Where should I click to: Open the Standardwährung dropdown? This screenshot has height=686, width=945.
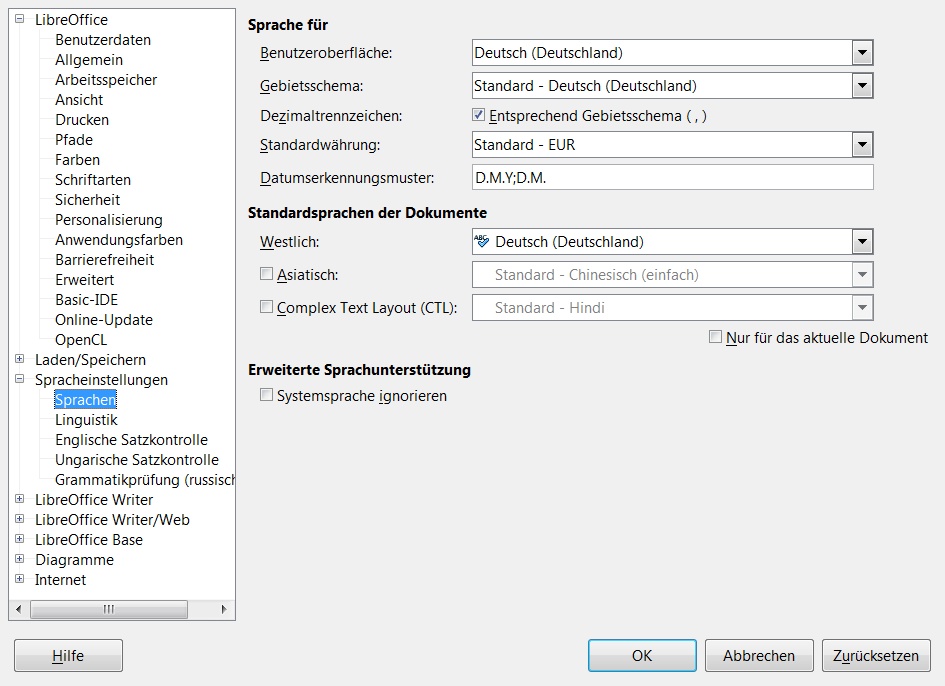click(x=862, y=145)
